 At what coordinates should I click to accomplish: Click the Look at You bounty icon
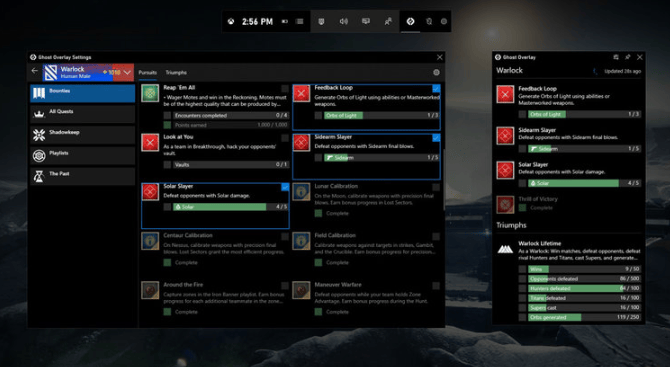[x=150, y=143]
